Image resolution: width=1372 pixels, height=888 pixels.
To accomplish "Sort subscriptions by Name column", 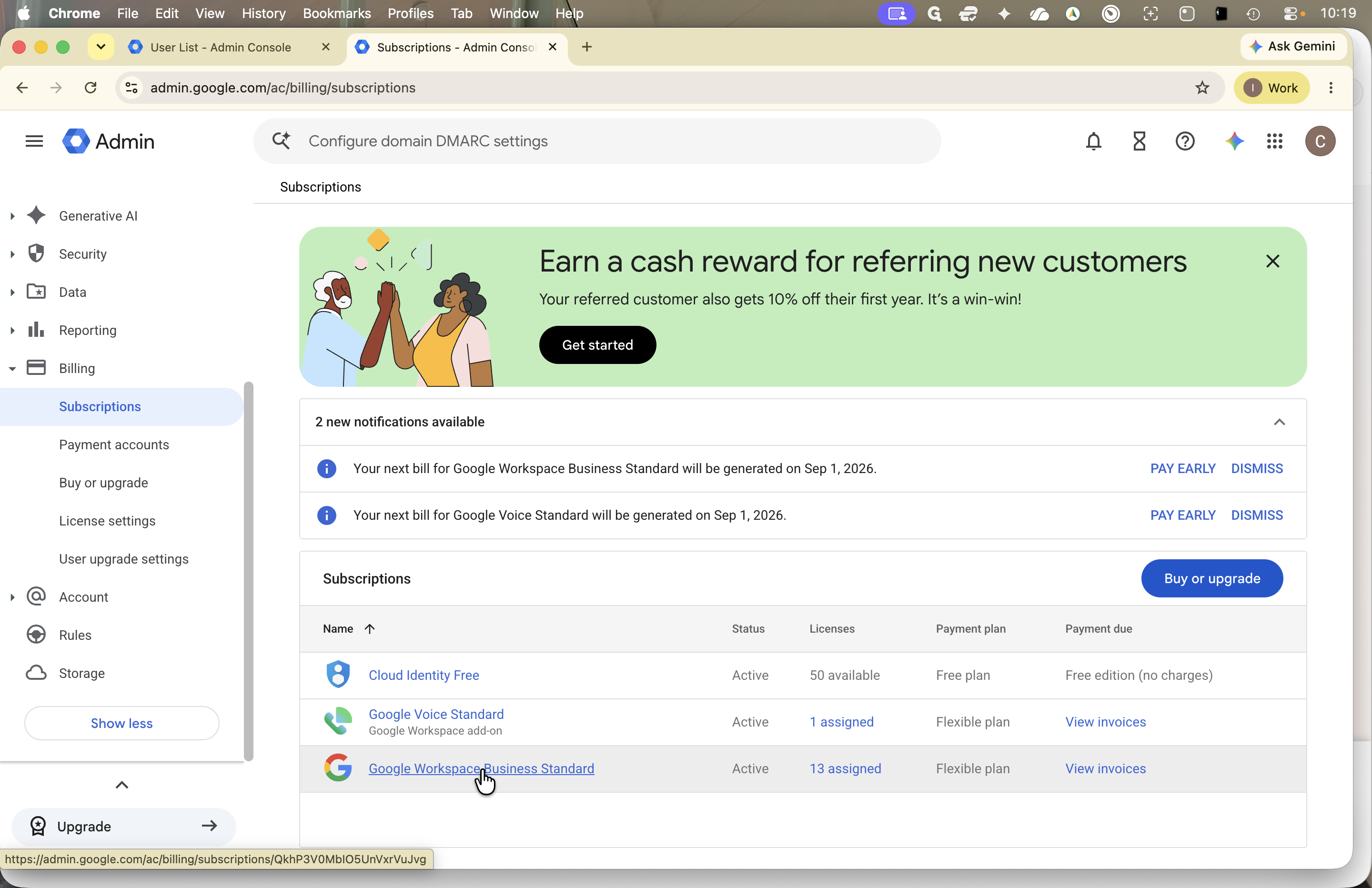I will [x=349, y=628].
